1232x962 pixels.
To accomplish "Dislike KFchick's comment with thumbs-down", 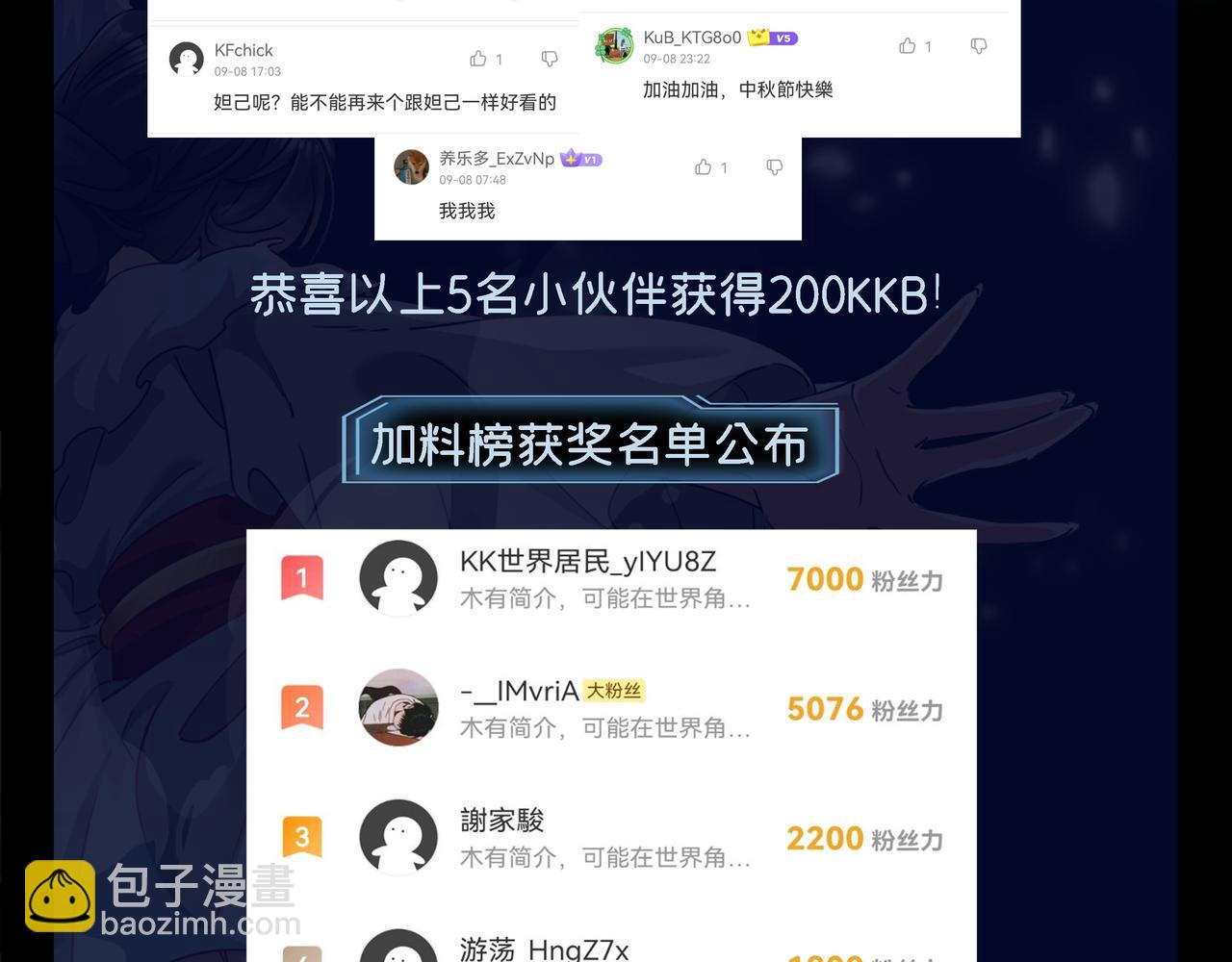I will [x=550, y=60].
